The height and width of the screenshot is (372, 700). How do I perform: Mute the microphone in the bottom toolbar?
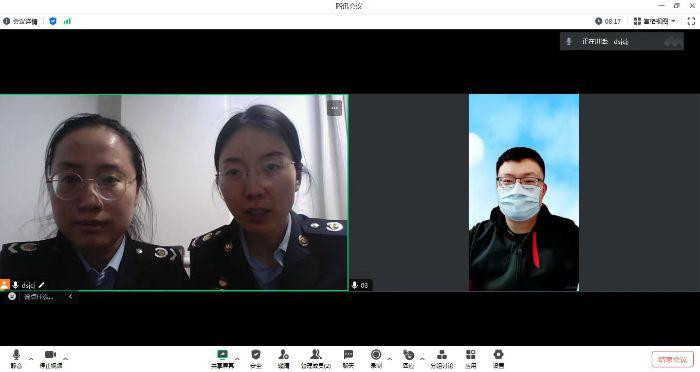coord(16,359)
